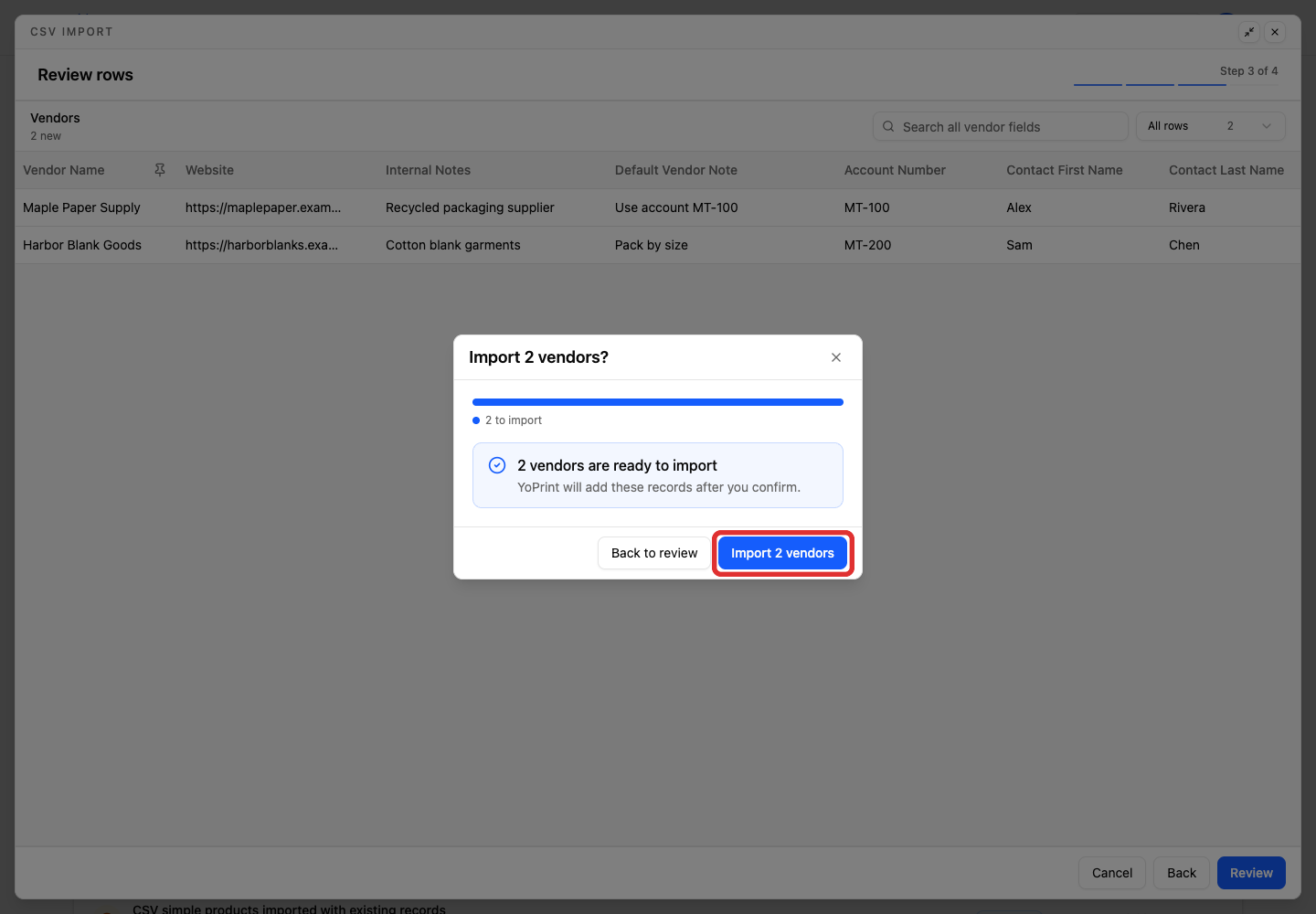
Task: Close the Import 2 vendors dialog
Action: [836, 357]
